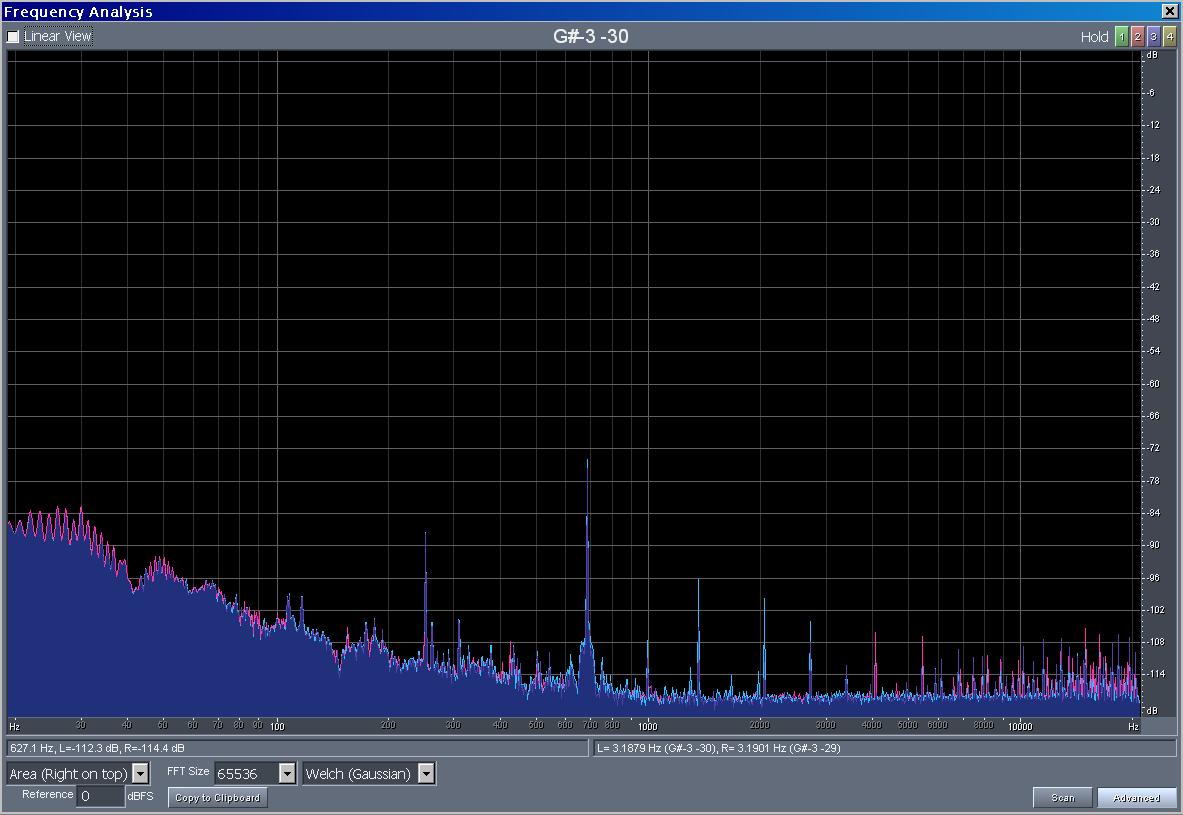Click the 1000 Hz axis label
Viewport: 1183px width, 815px height.
(647, 727)
